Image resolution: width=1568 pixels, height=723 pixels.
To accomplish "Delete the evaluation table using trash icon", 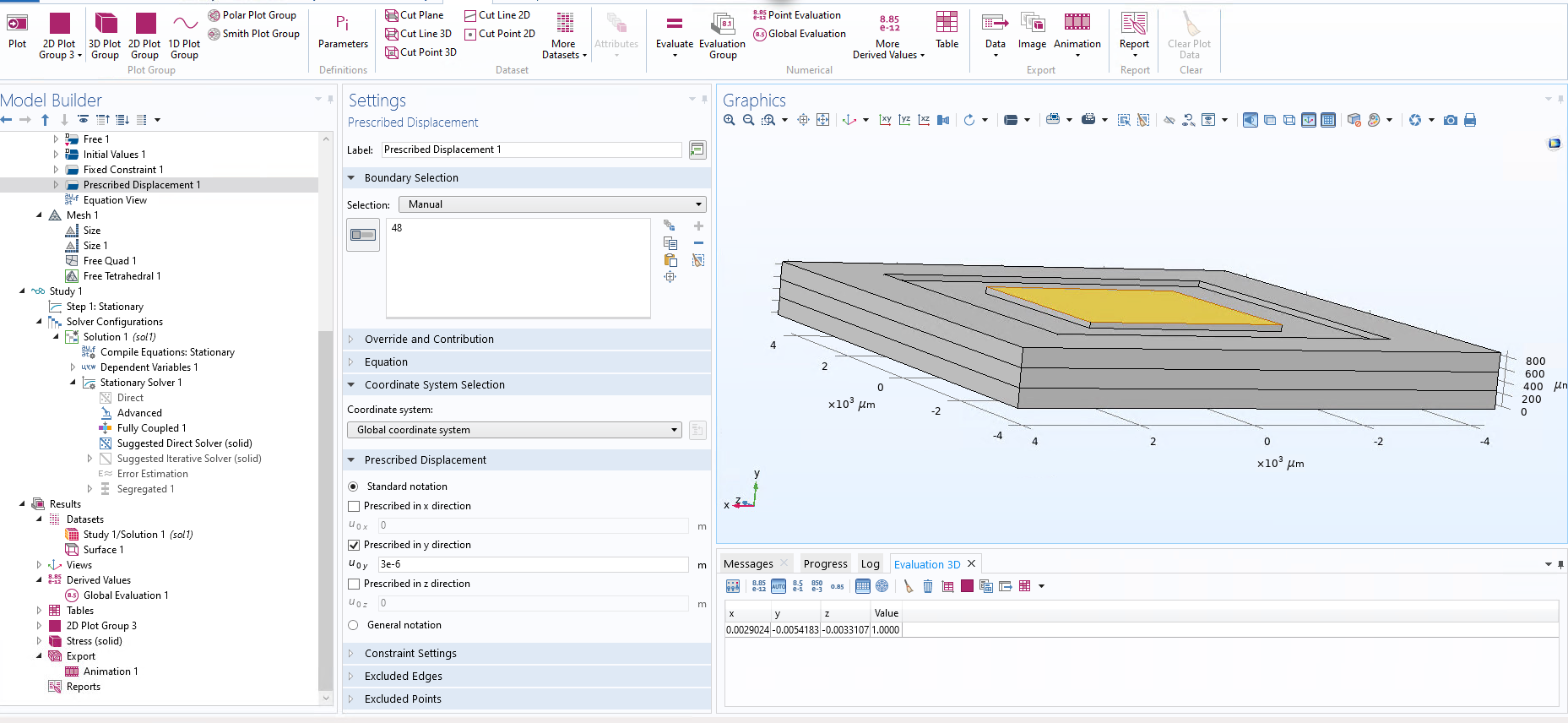I will (928, 586).
